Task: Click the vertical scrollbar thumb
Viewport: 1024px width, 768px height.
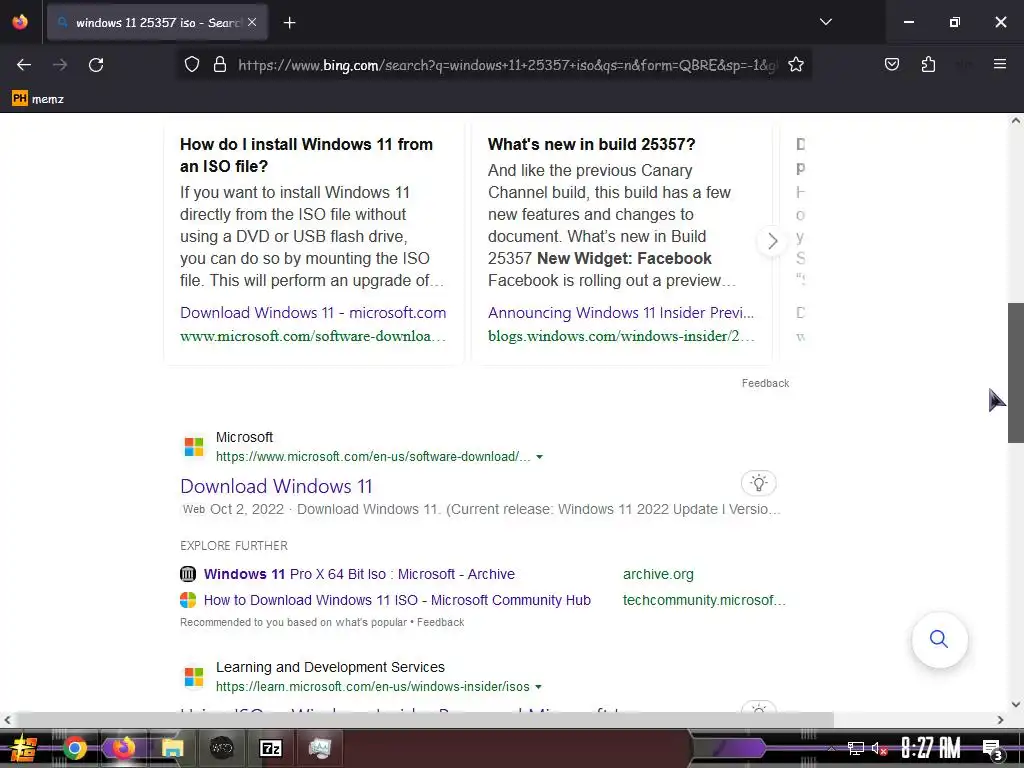Action: coord(1016,372)
